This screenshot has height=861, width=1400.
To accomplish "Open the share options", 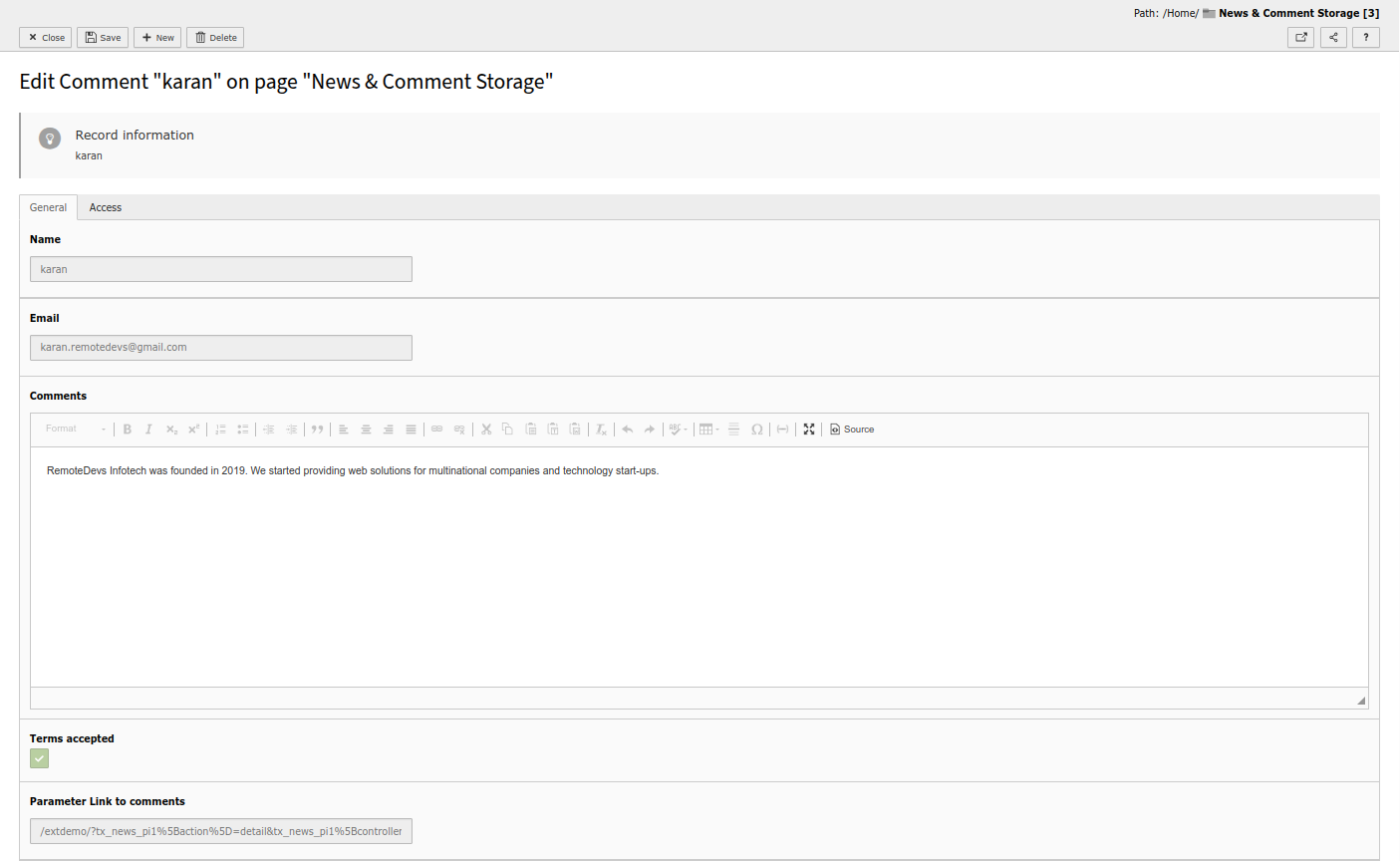I will pyautogui.click(x=1333, y=37).
